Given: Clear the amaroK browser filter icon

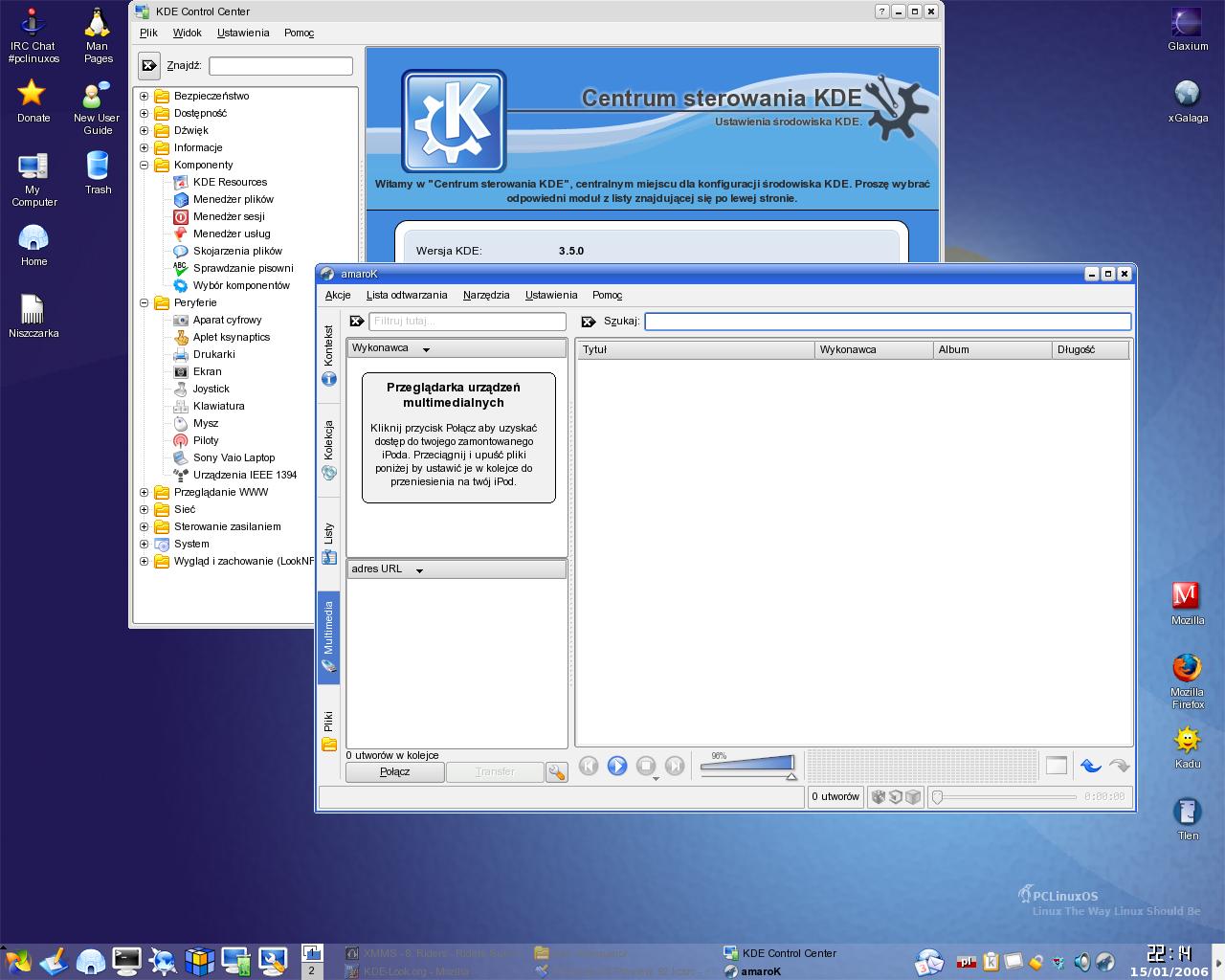Looking at the screenshot, I should point(357,322).
